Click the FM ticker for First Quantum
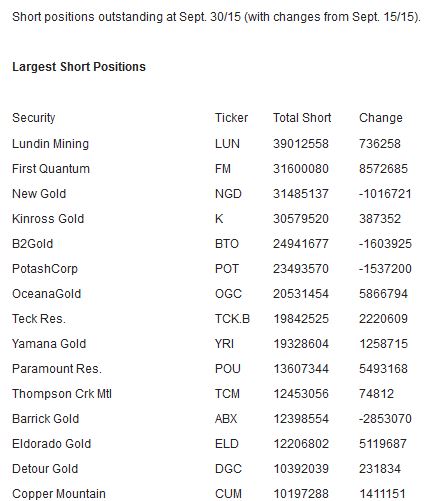 tap(223, 169)
